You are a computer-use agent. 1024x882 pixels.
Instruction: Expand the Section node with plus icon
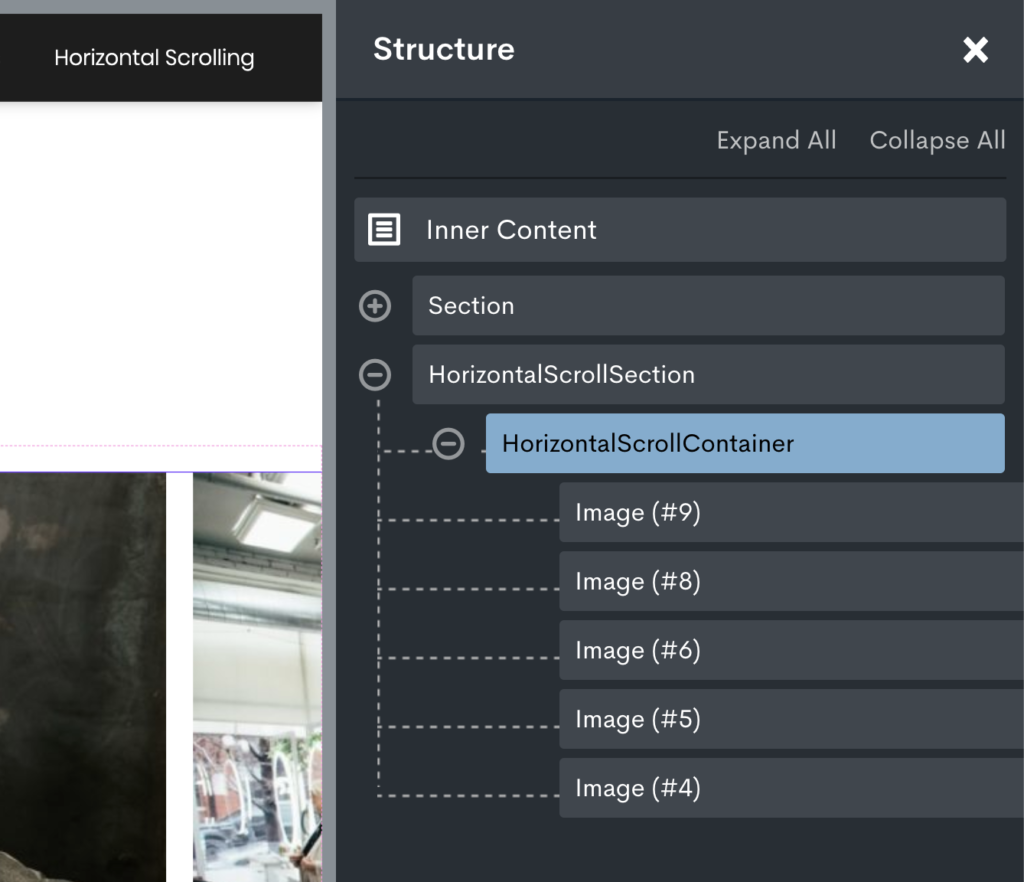point(375,306)
